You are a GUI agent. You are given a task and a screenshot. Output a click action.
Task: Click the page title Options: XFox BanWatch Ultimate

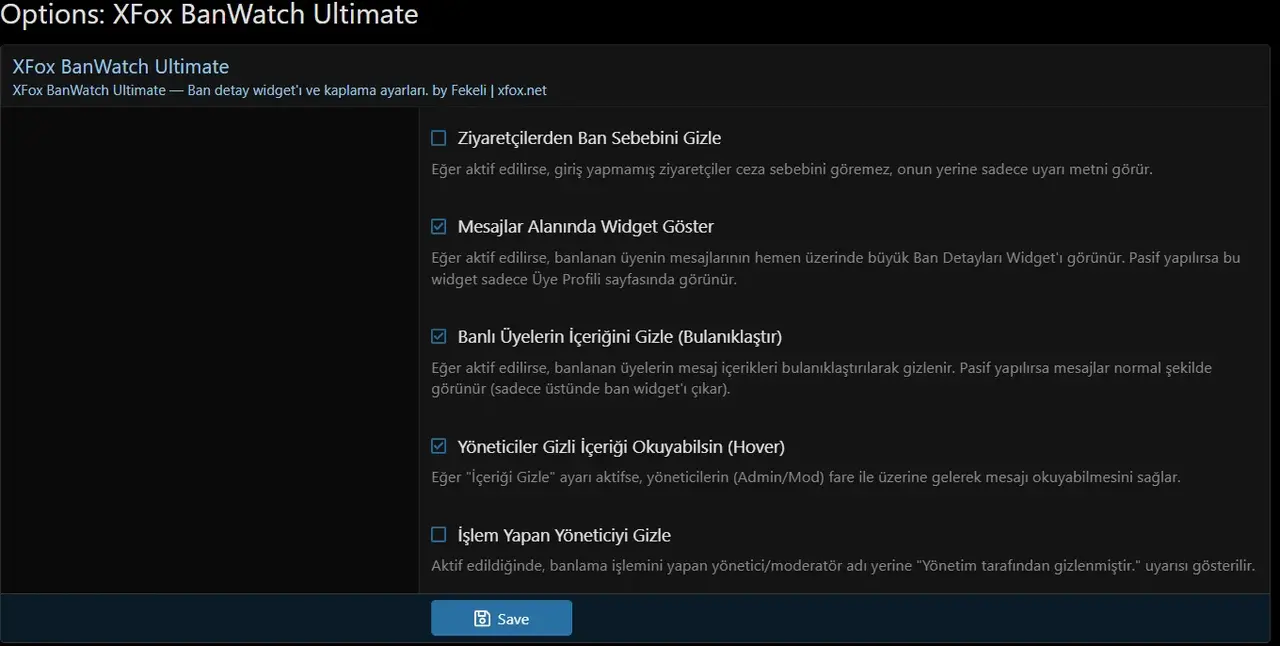209,15
